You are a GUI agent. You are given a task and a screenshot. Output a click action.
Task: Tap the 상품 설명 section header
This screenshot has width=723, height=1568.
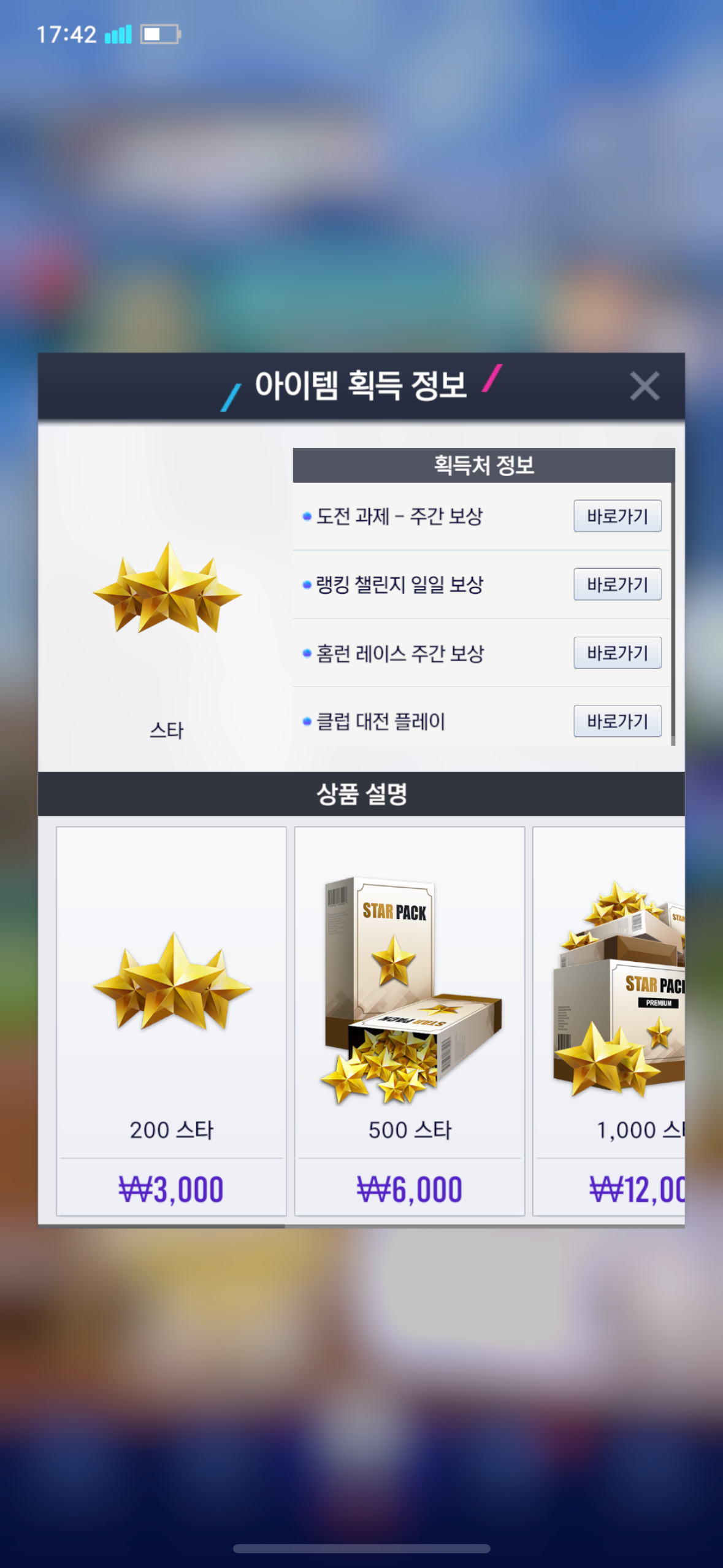[361, 794]
